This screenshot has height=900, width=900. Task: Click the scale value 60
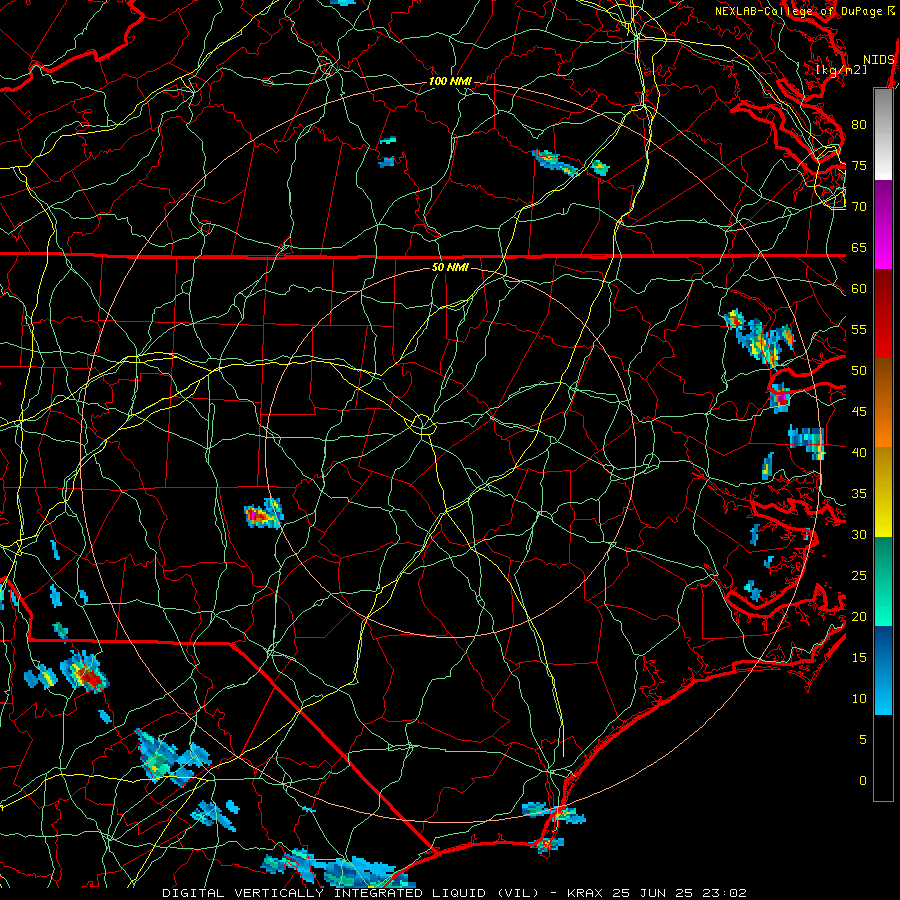click(x=859, y=289)
